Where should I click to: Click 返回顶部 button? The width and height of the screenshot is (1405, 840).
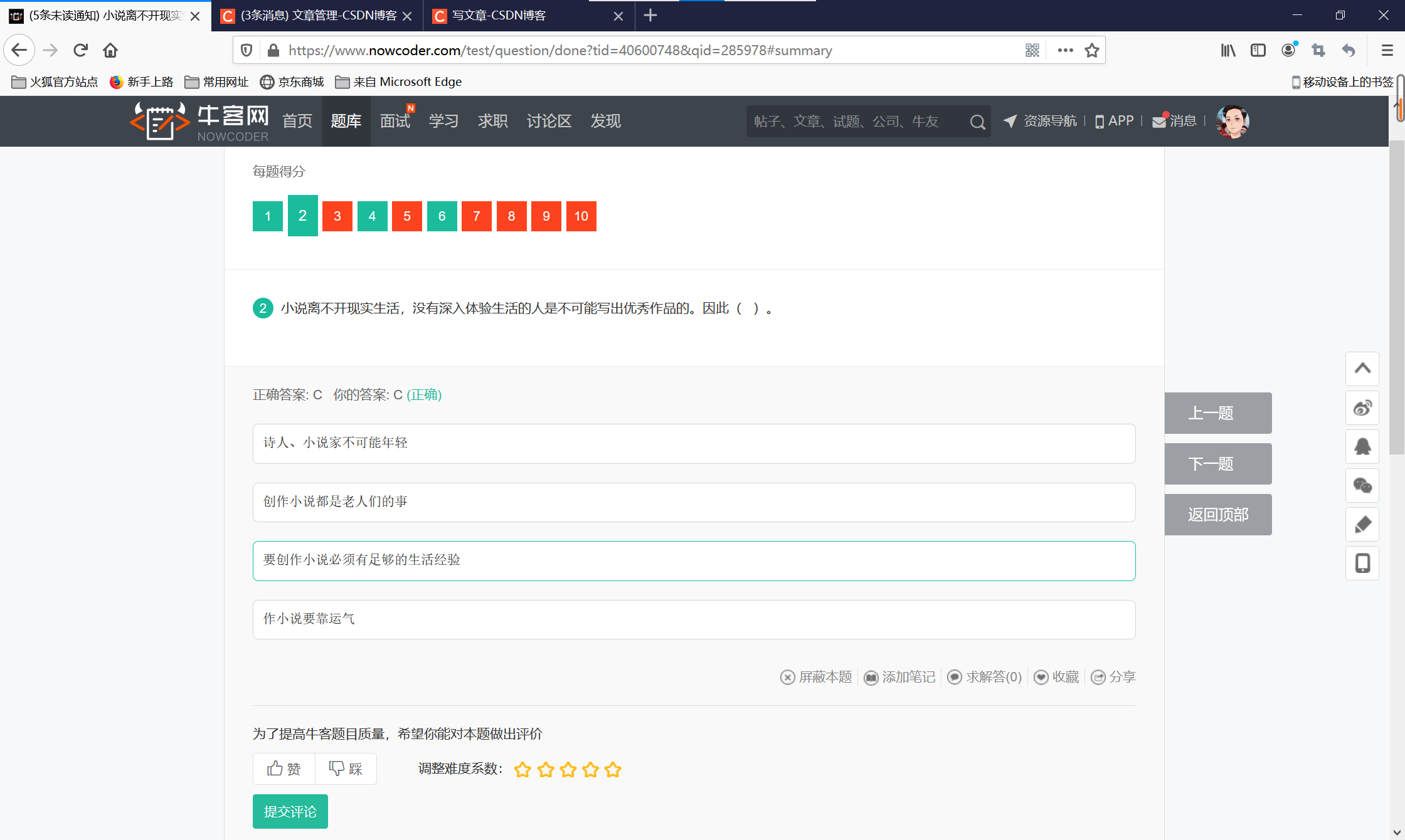pyautogui.click(x=1218, y=515)
